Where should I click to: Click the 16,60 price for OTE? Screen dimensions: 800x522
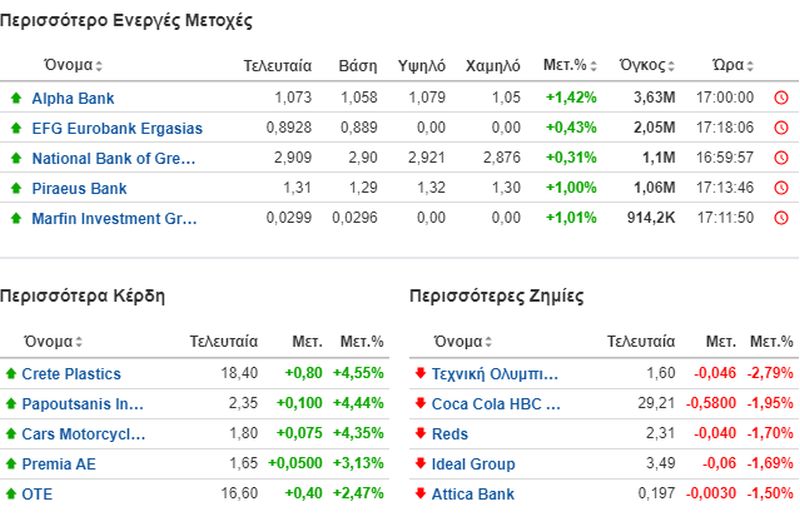point(239,493)
